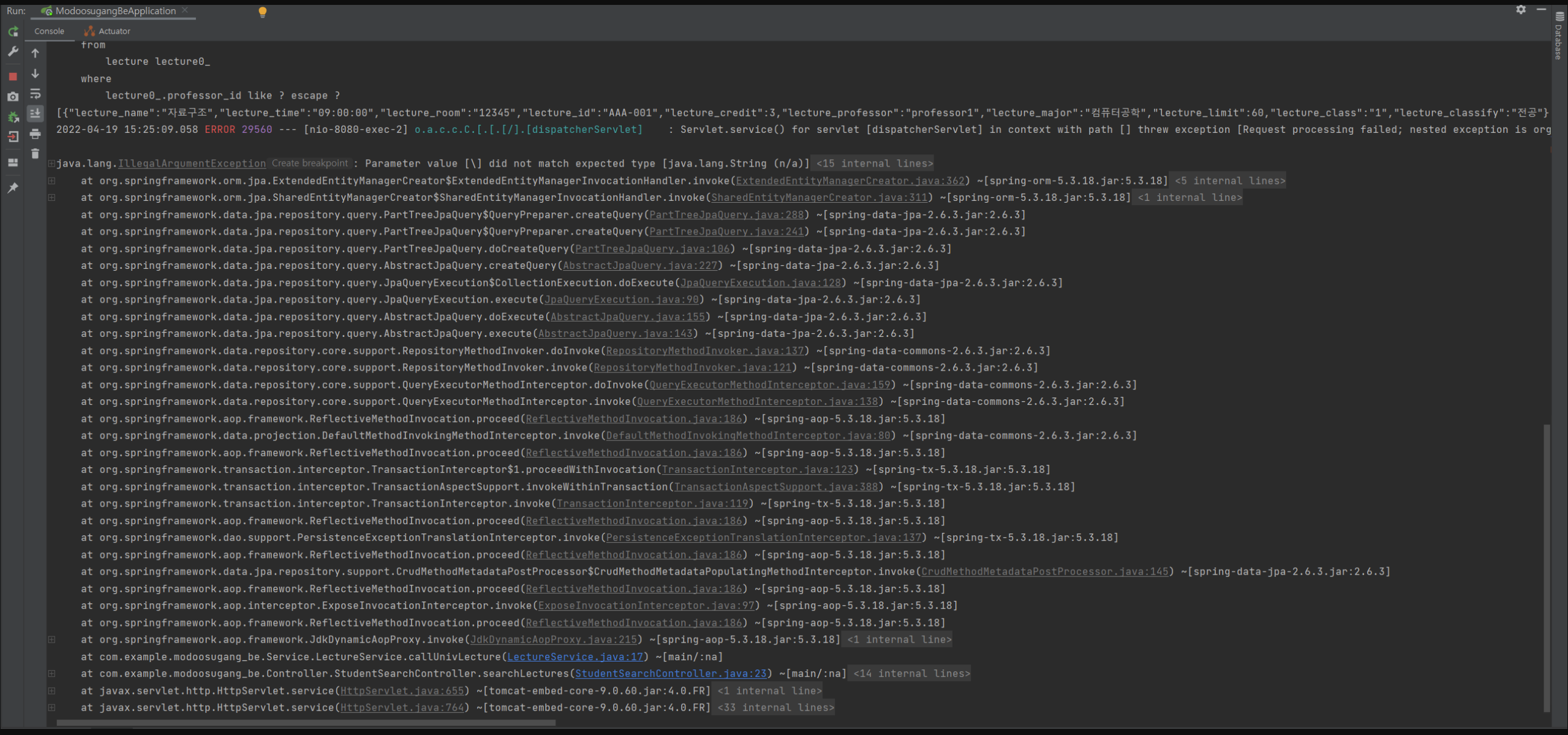This screenshot has height=735, width=1568.
Task: Click the Exit red arrow icon
Action: tap(13, 137)
